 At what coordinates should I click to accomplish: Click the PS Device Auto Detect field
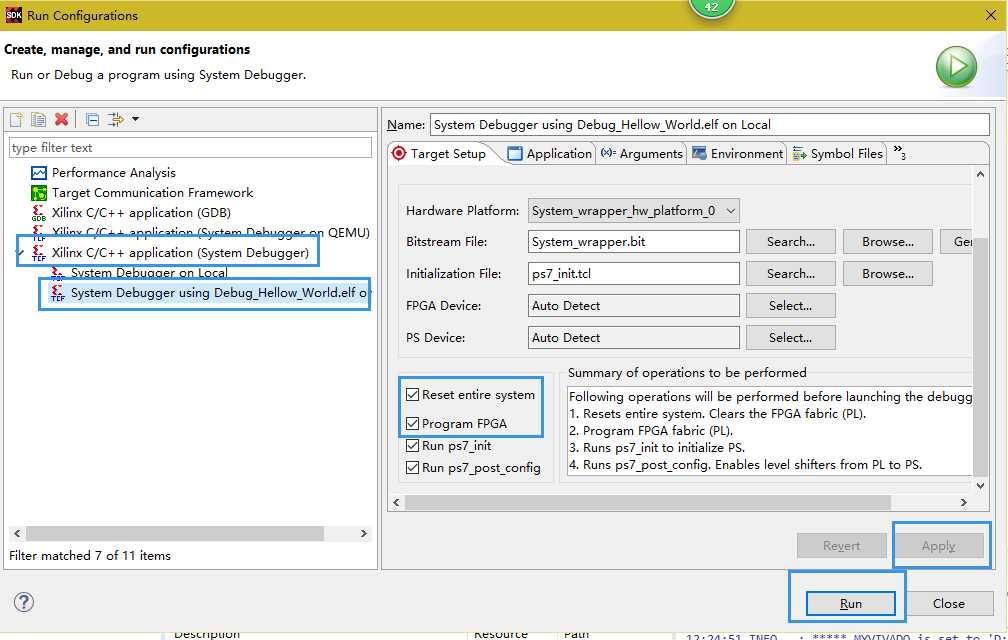tap(633, 338)
